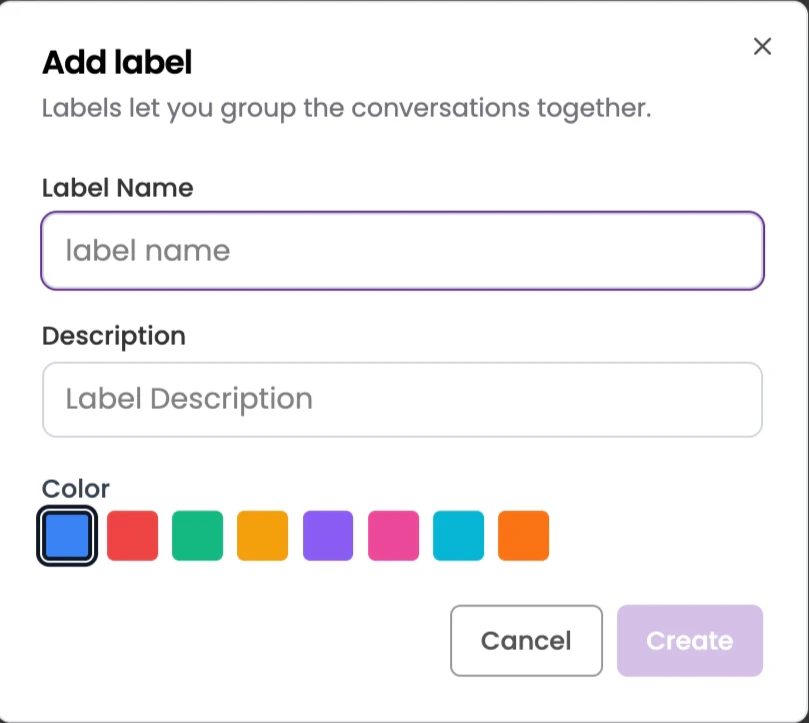The height and width of the screenshot is (723, 809).
Task: Click the label name input field
Action: (x=402, y=251)
